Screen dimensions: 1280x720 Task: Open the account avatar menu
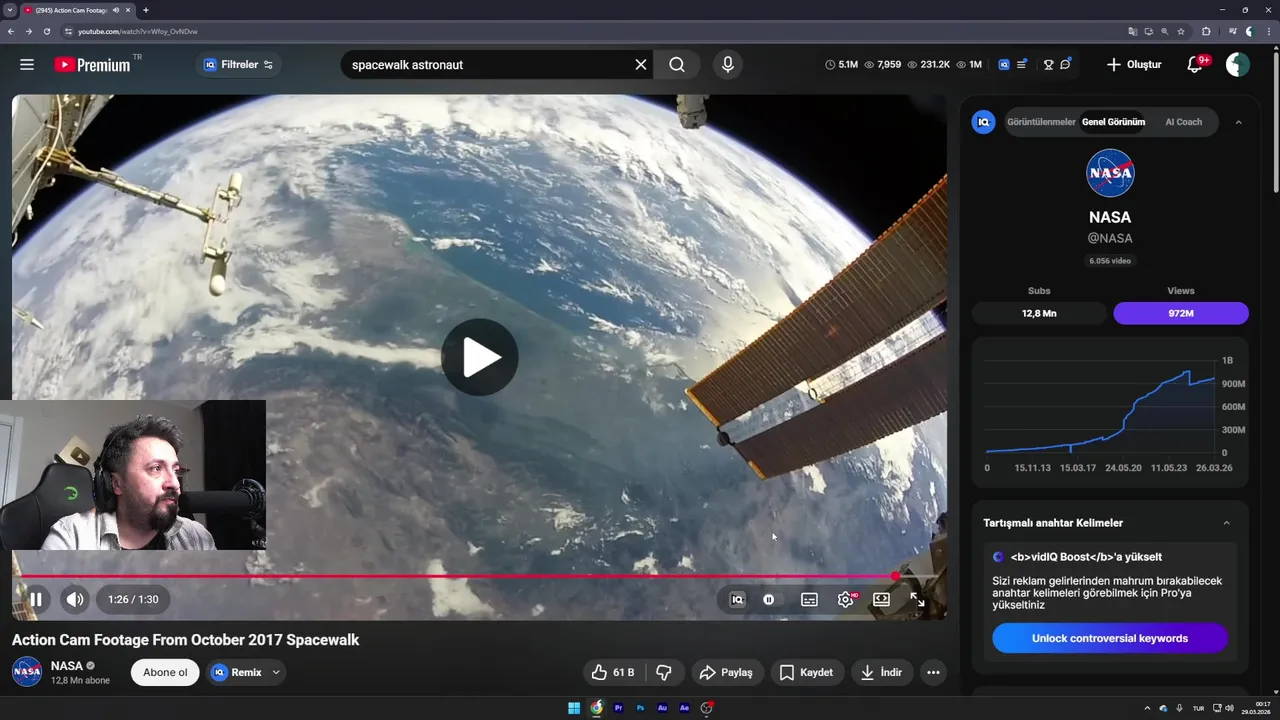tap(1238, 65)
